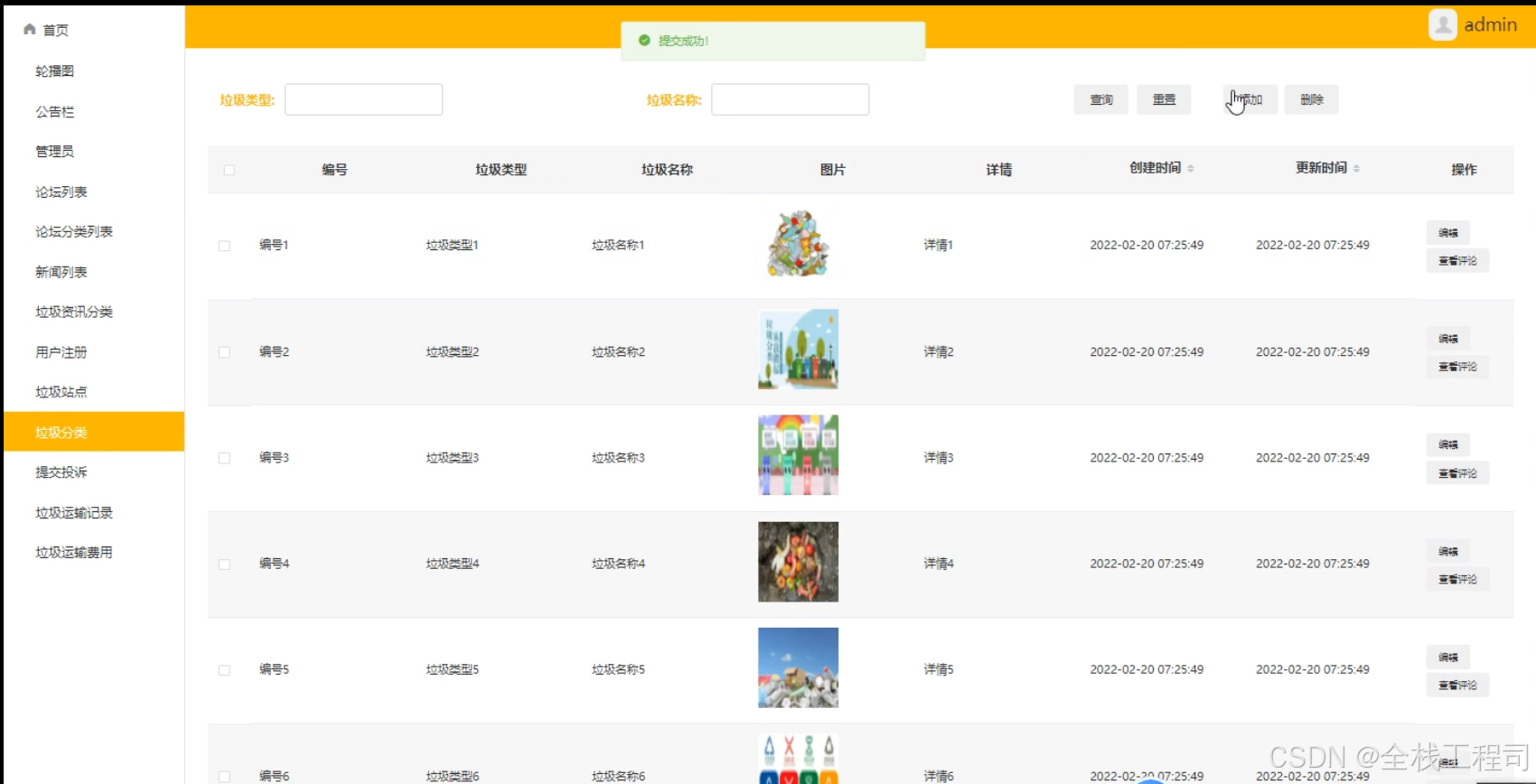The image size is (1536, 784).
Task: Click 编辑 button for row 编号5
Action: pos(1448,657)
